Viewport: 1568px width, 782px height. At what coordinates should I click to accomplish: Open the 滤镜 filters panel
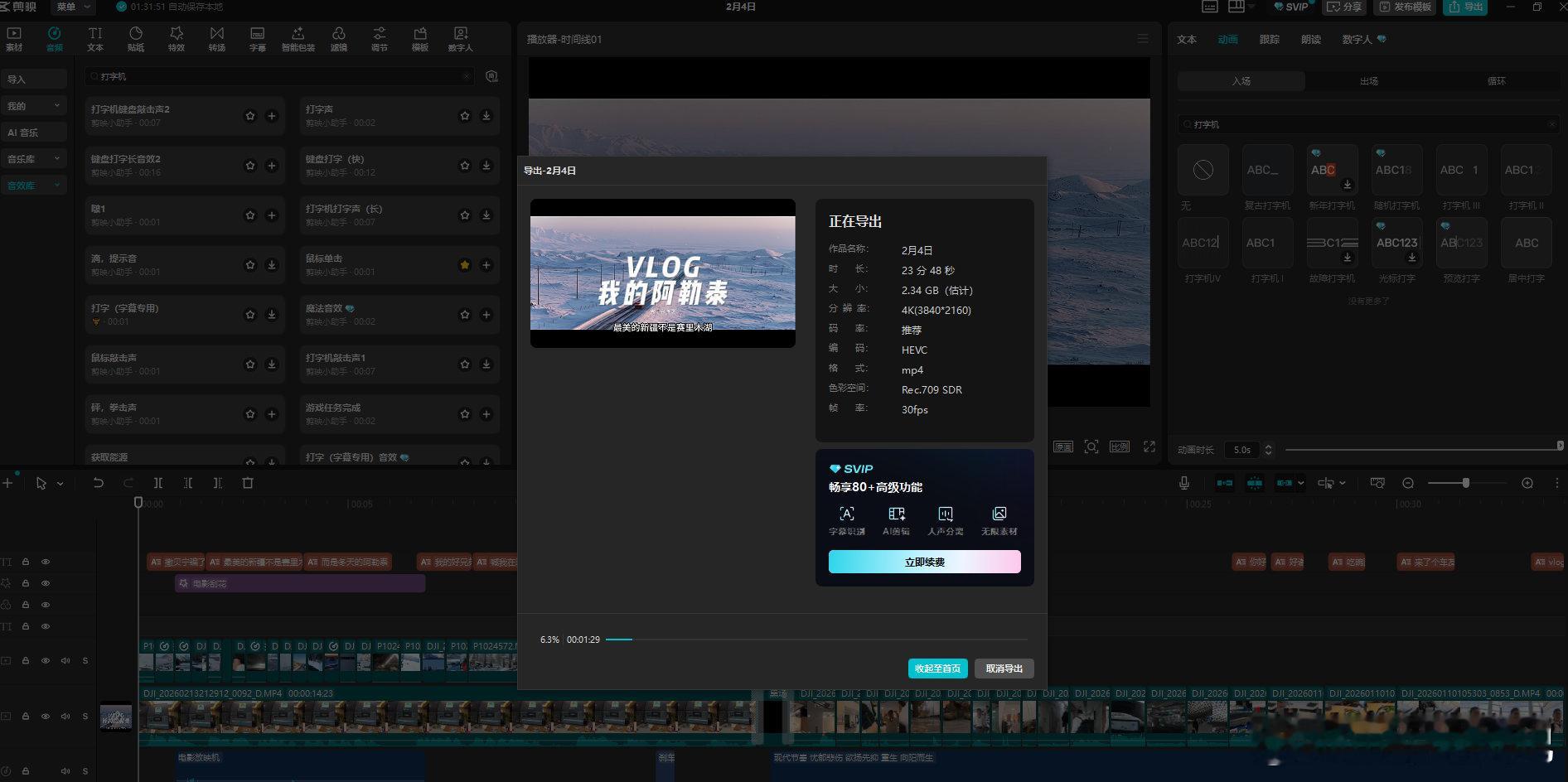pyautogui.click(x=339, y=38)
